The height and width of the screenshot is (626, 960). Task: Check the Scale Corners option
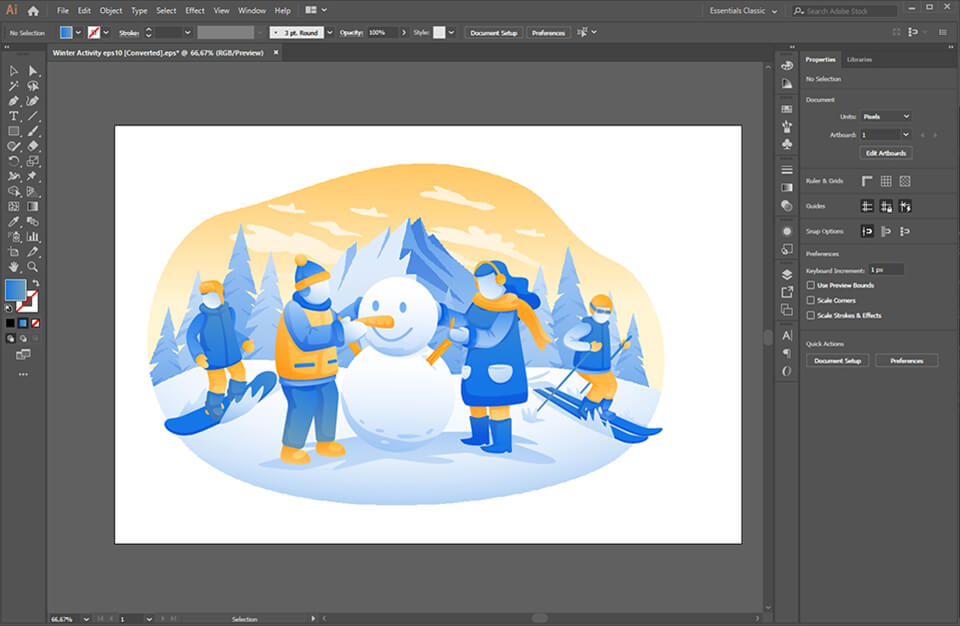pos(811,299)
